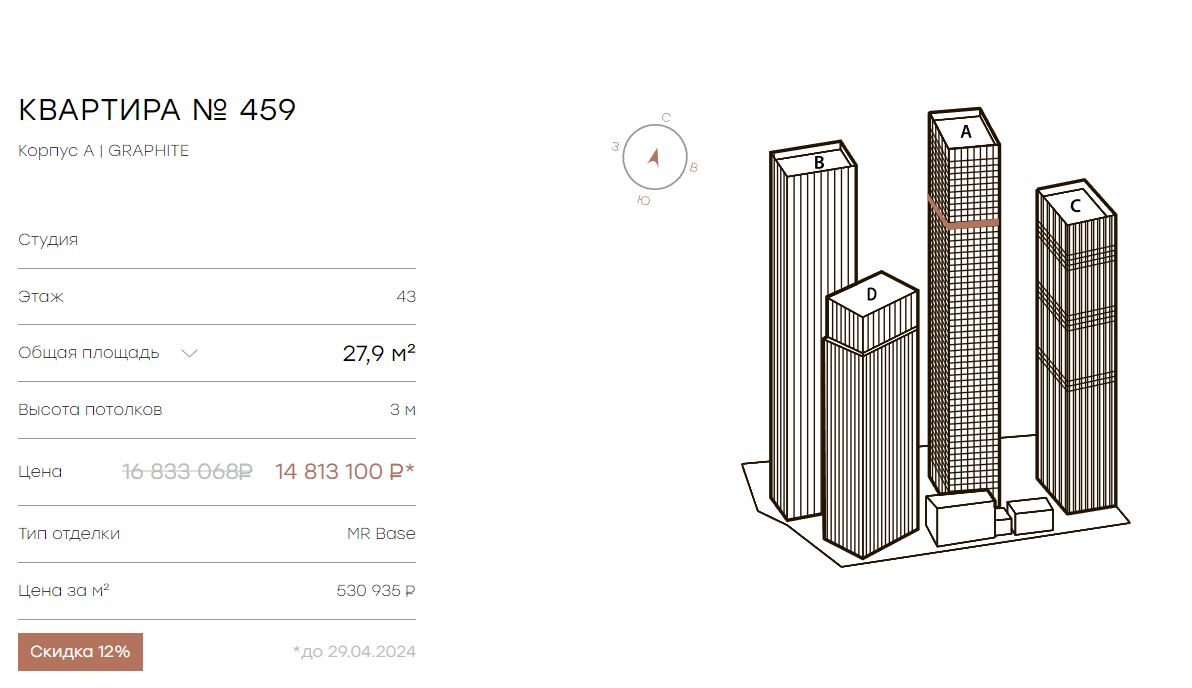
Task: Click the Корпус A | GRAPHITE subtitle
Action: point(103,151)
